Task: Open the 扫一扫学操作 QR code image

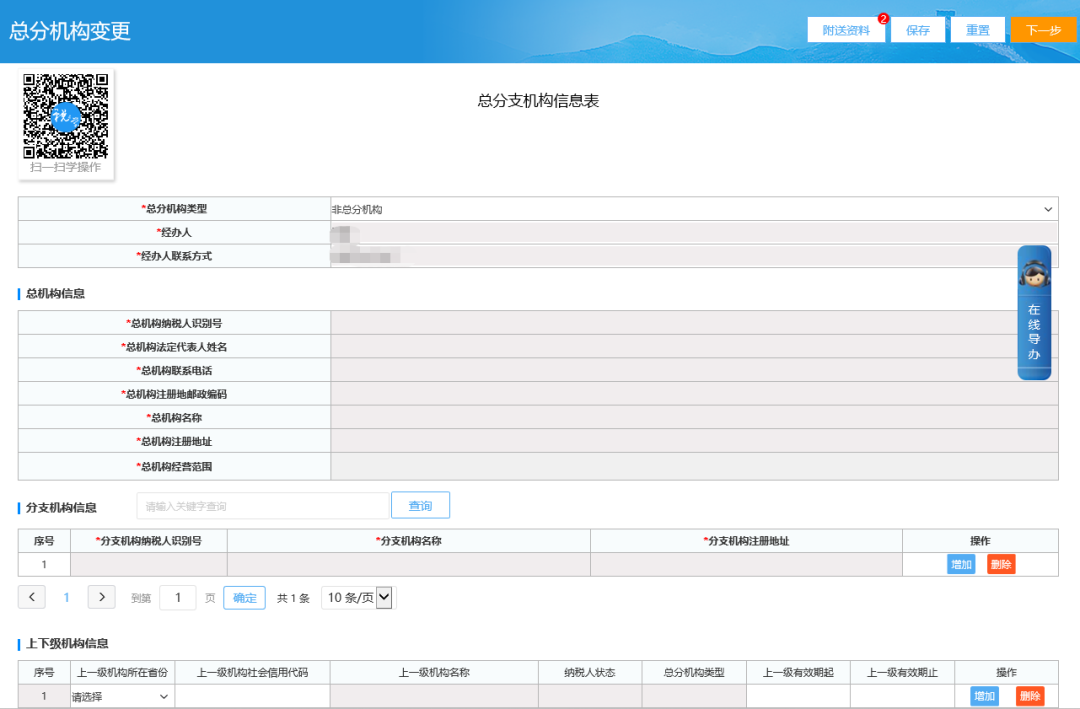Action: pyautogui.click(x=66, y=116)
